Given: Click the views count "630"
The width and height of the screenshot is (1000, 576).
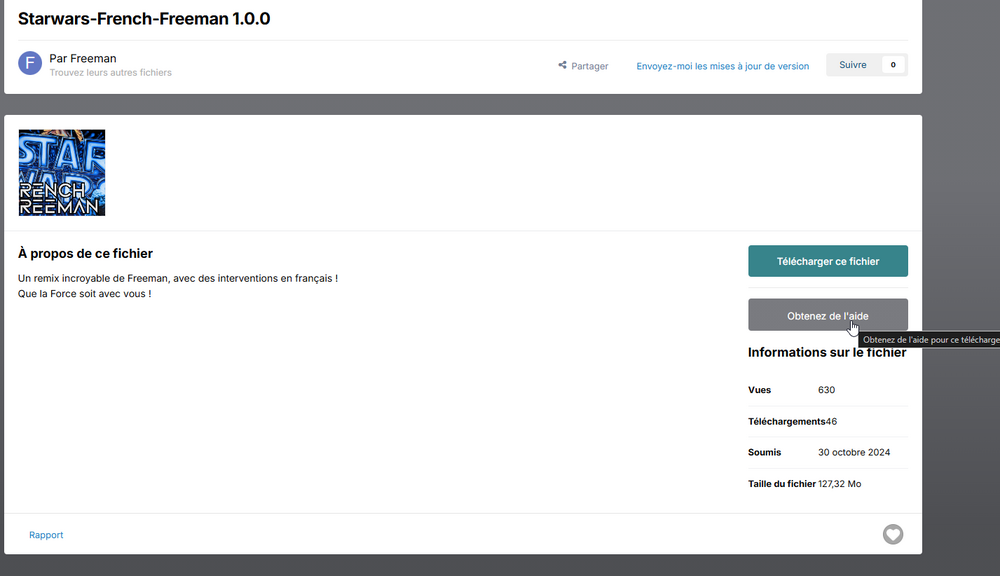Looking at the screenshot, I should pos(826,390).
